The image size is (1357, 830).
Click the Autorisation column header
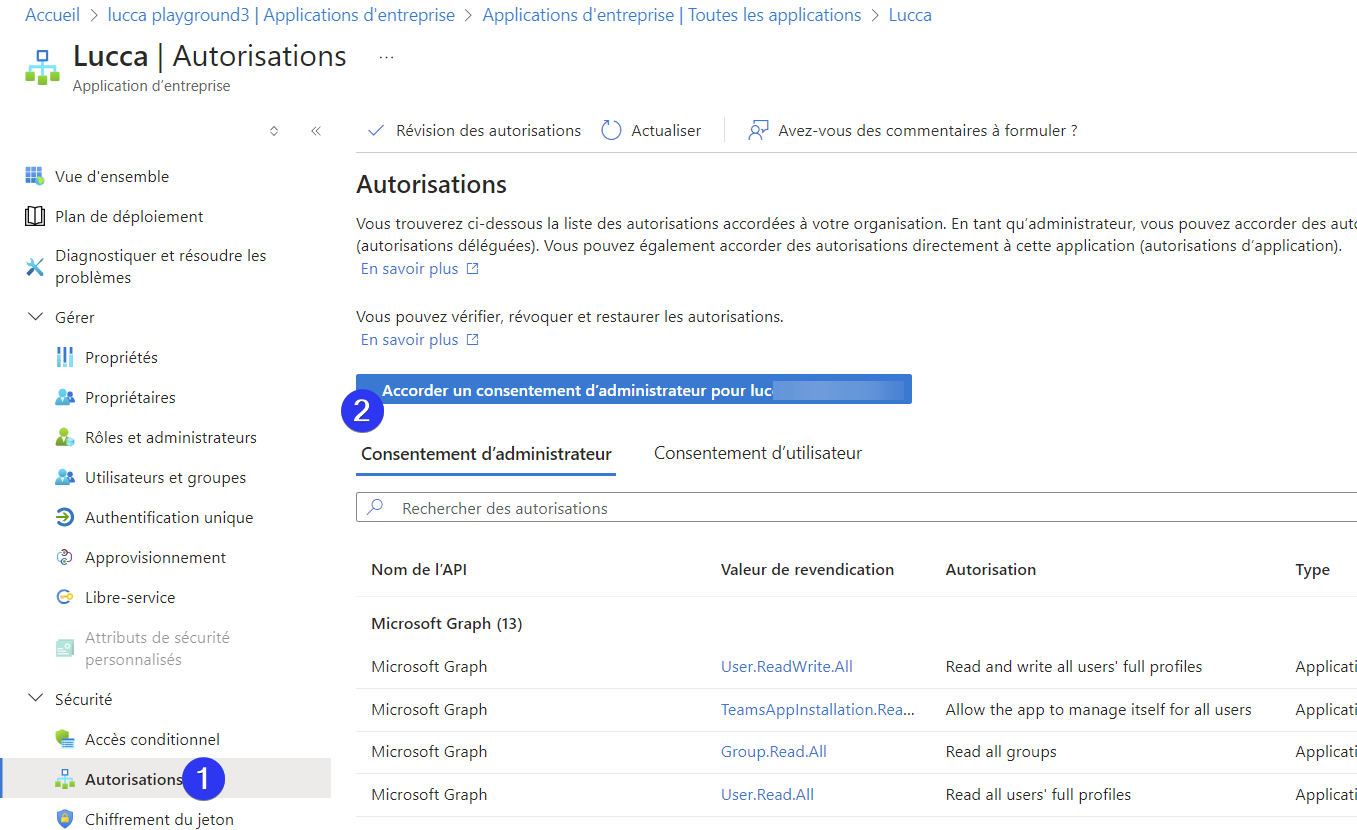991,569
